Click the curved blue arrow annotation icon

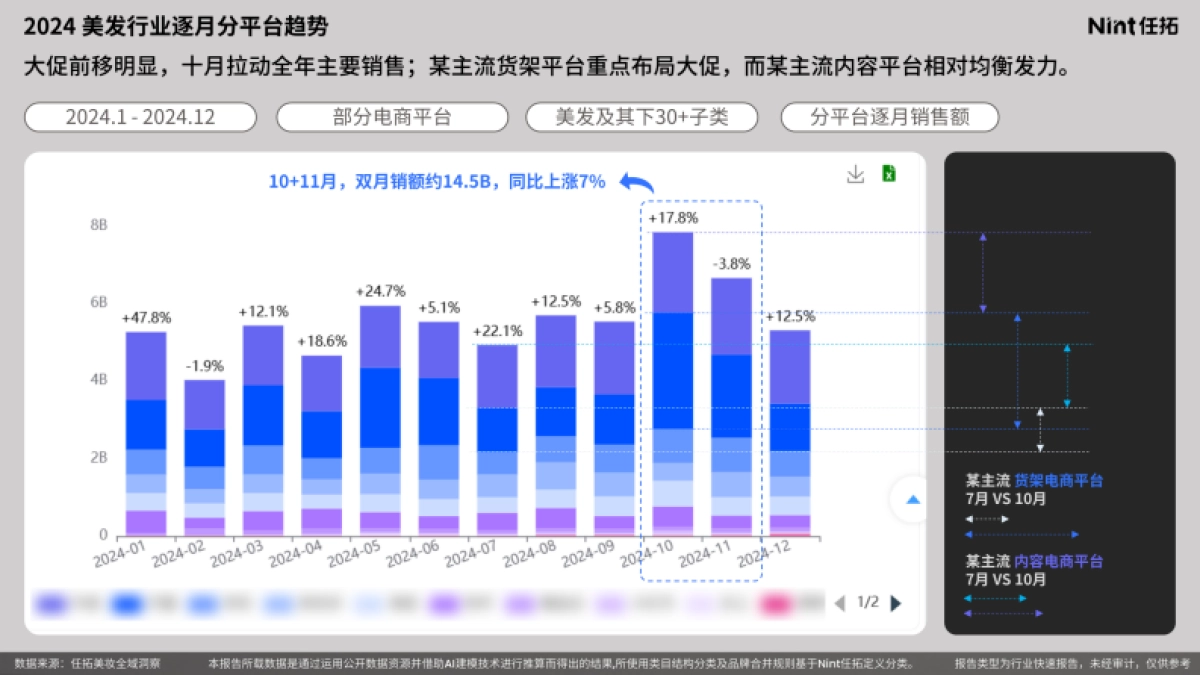[634, 184]
